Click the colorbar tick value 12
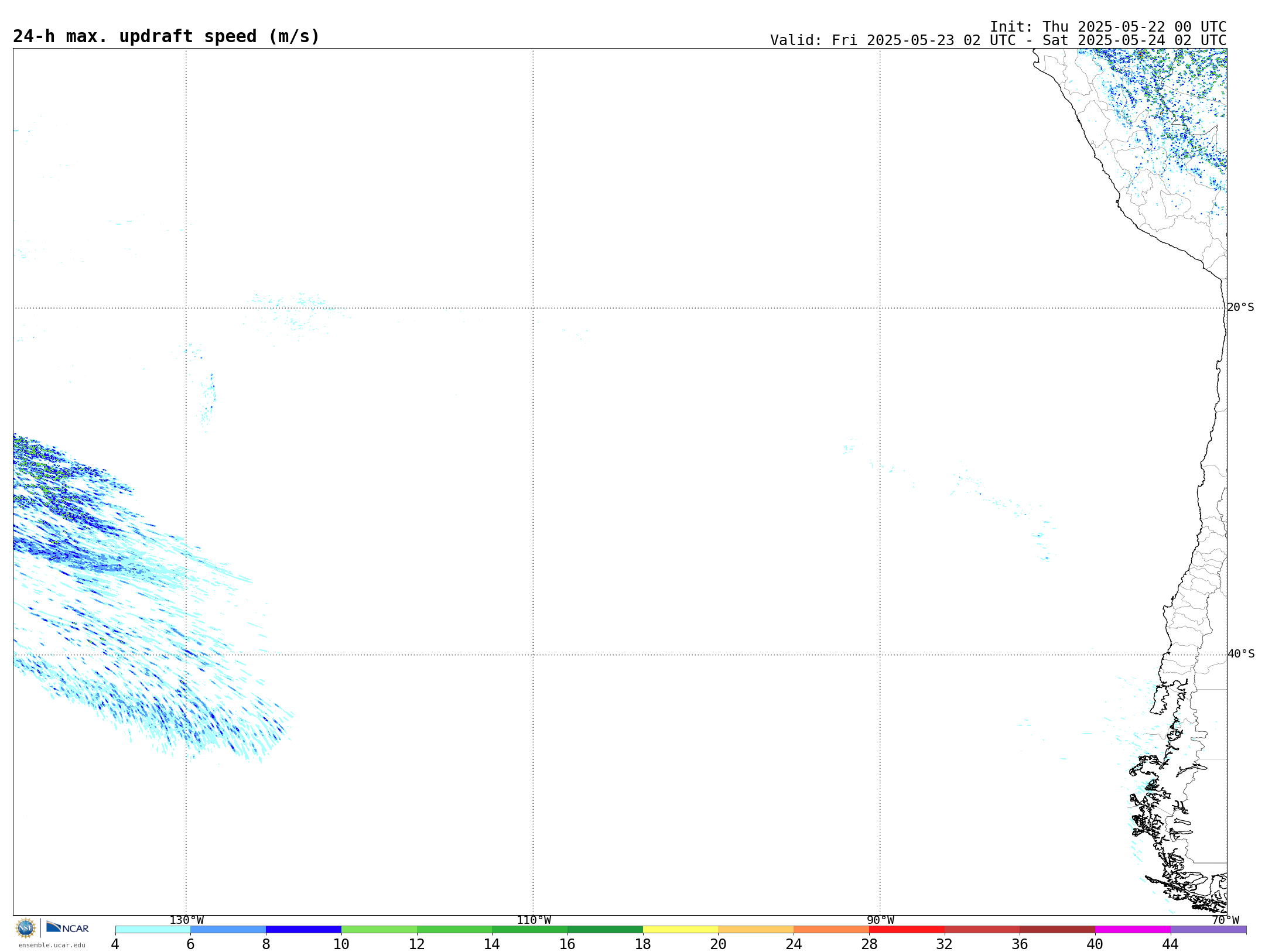1265x952 pixels. [417, 944]
